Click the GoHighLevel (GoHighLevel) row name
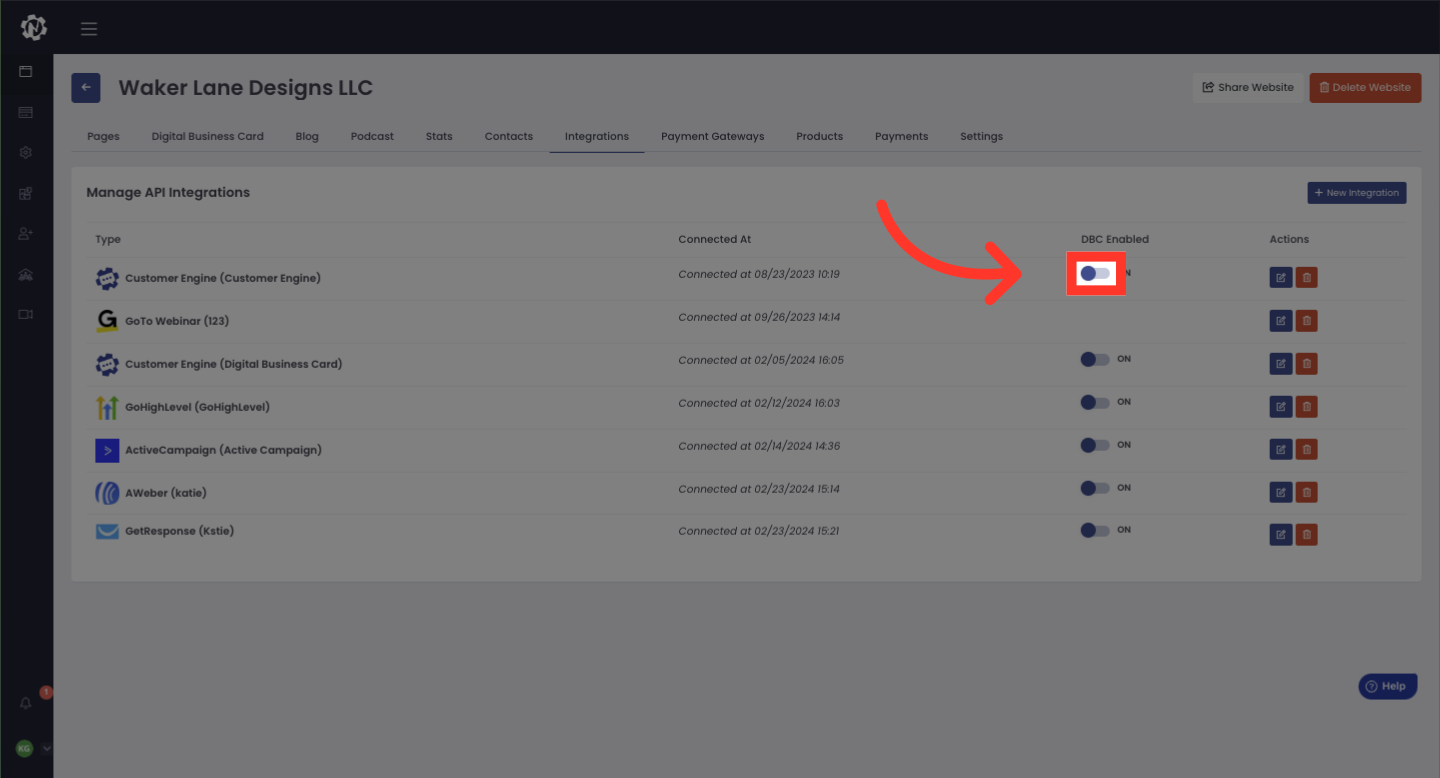This screenshot has width=1440, height=778. [197, 407]
